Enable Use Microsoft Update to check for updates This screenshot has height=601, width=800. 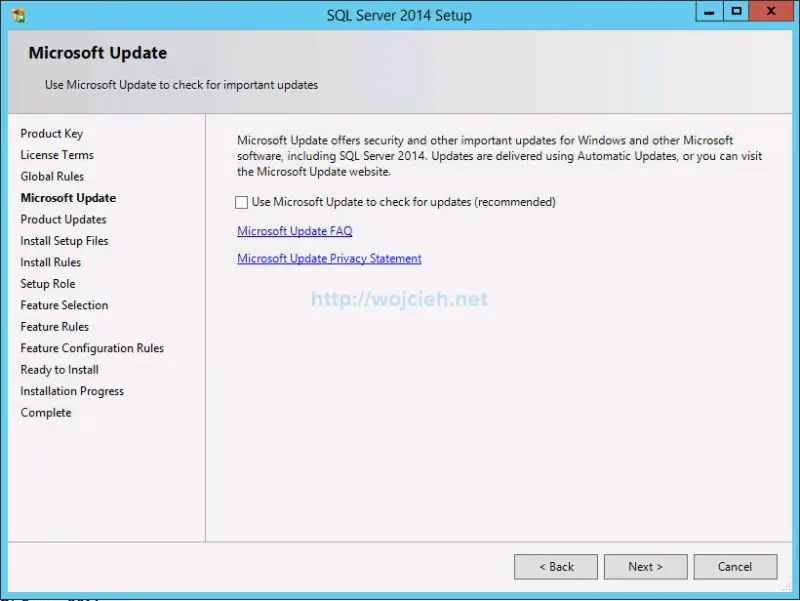point(239,202)
